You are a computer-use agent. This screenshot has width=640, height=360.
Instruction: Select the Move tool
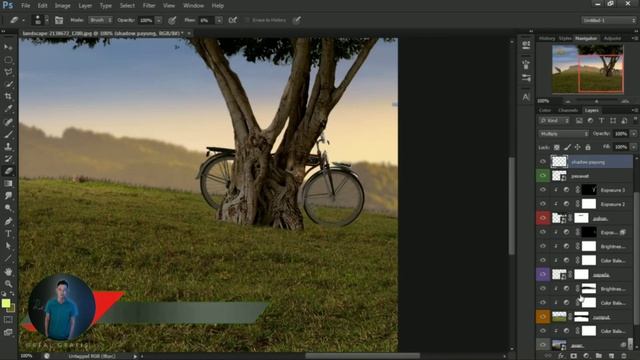[8, 47]
